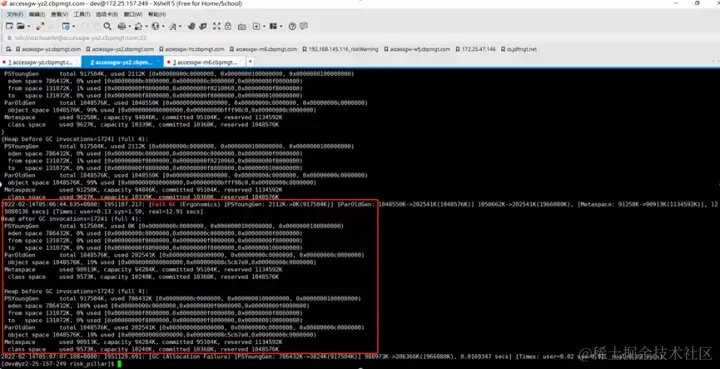Open accessgw-yz.cbpmgt.com quick bar bookmark

(x=48, y=49)
